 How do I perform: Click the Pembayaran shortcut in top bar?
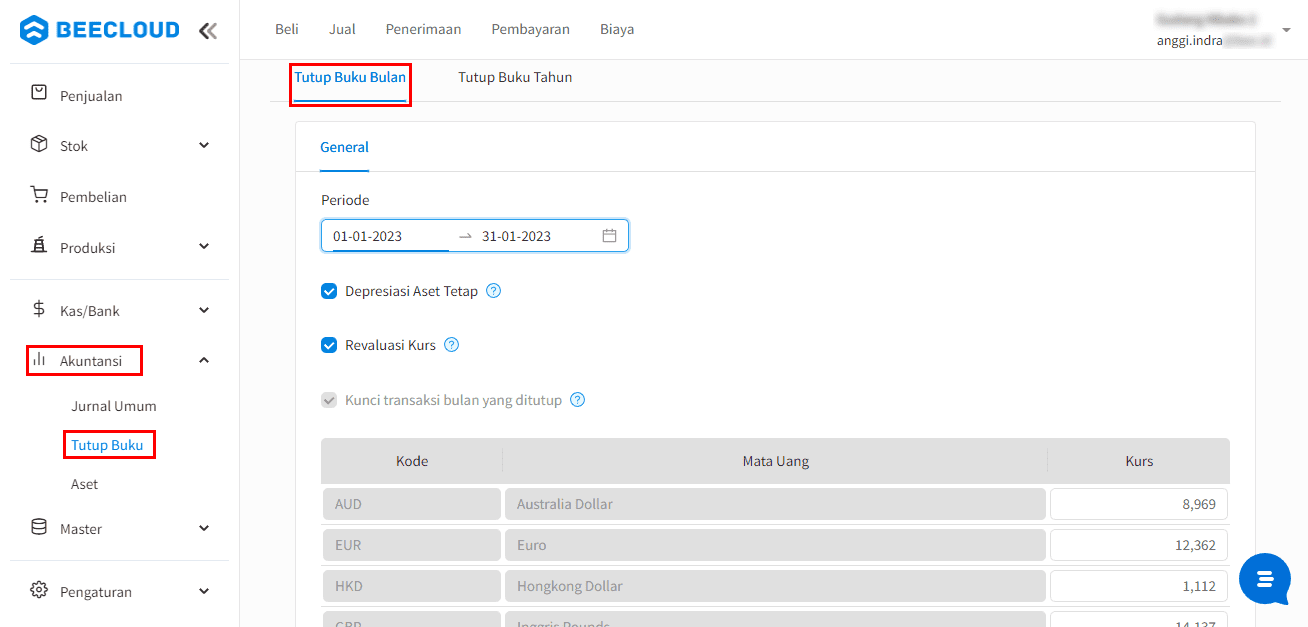tap(530, 29)
